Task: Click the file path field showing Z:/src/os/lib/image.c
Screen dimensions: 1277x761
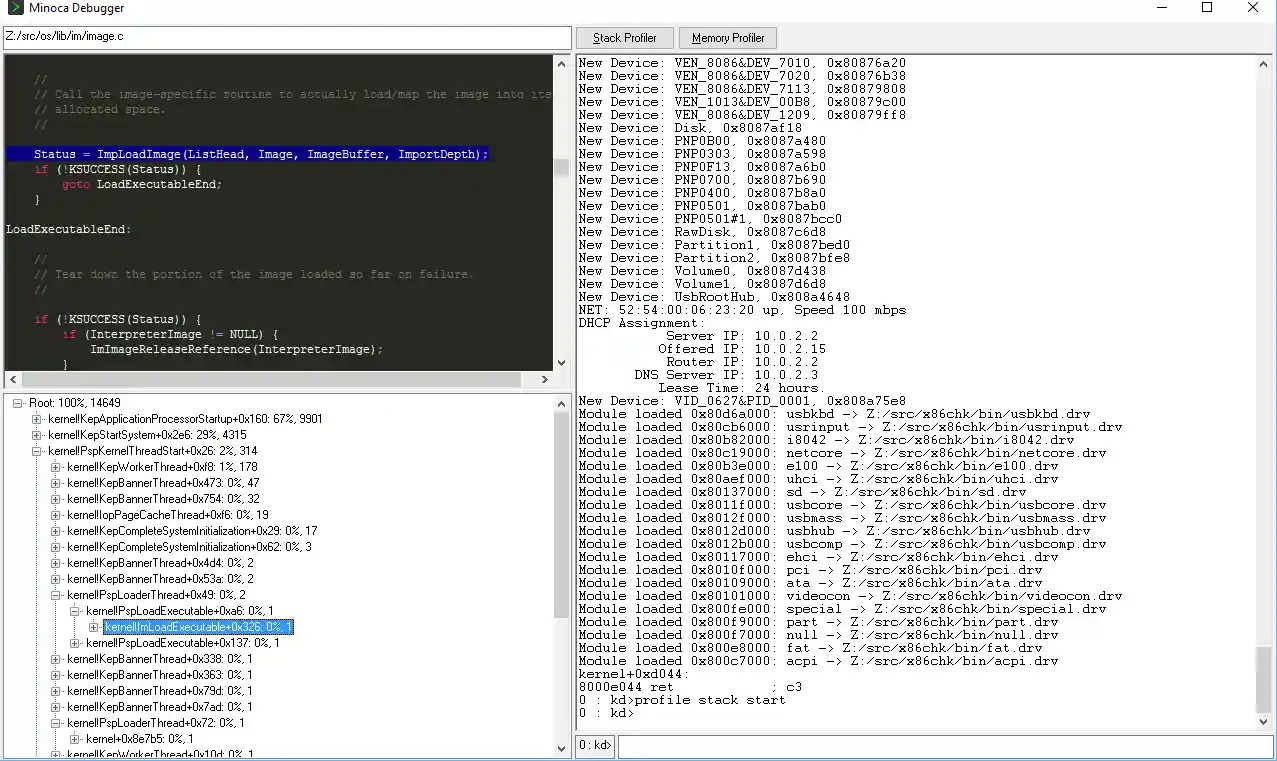Action: [285, 36]
